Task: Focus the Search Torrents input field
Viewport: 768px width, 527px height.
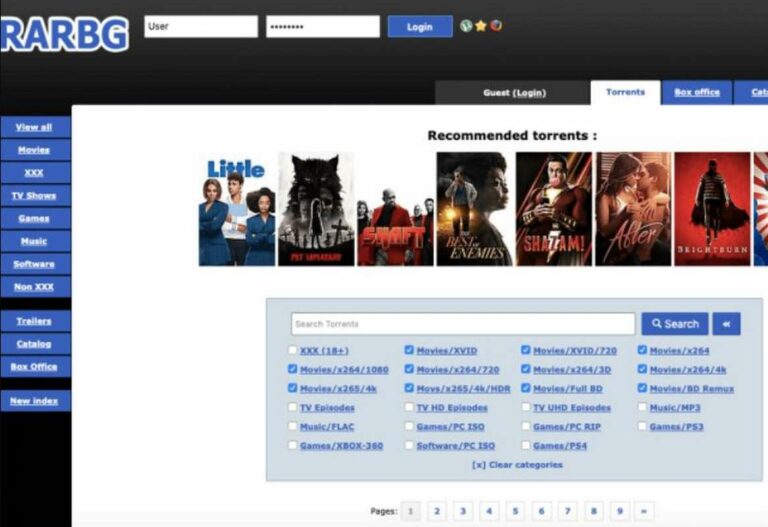Action: (x=463, y=324)
